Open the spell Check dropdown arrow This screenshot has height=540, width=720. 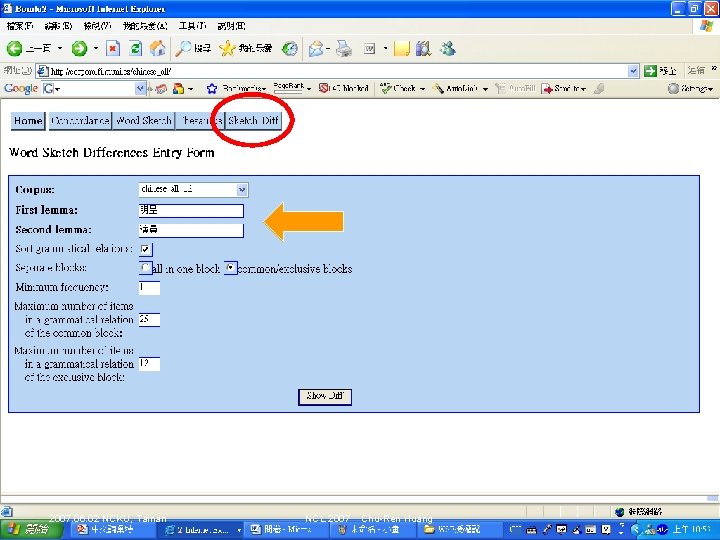[x=422, y=89]
